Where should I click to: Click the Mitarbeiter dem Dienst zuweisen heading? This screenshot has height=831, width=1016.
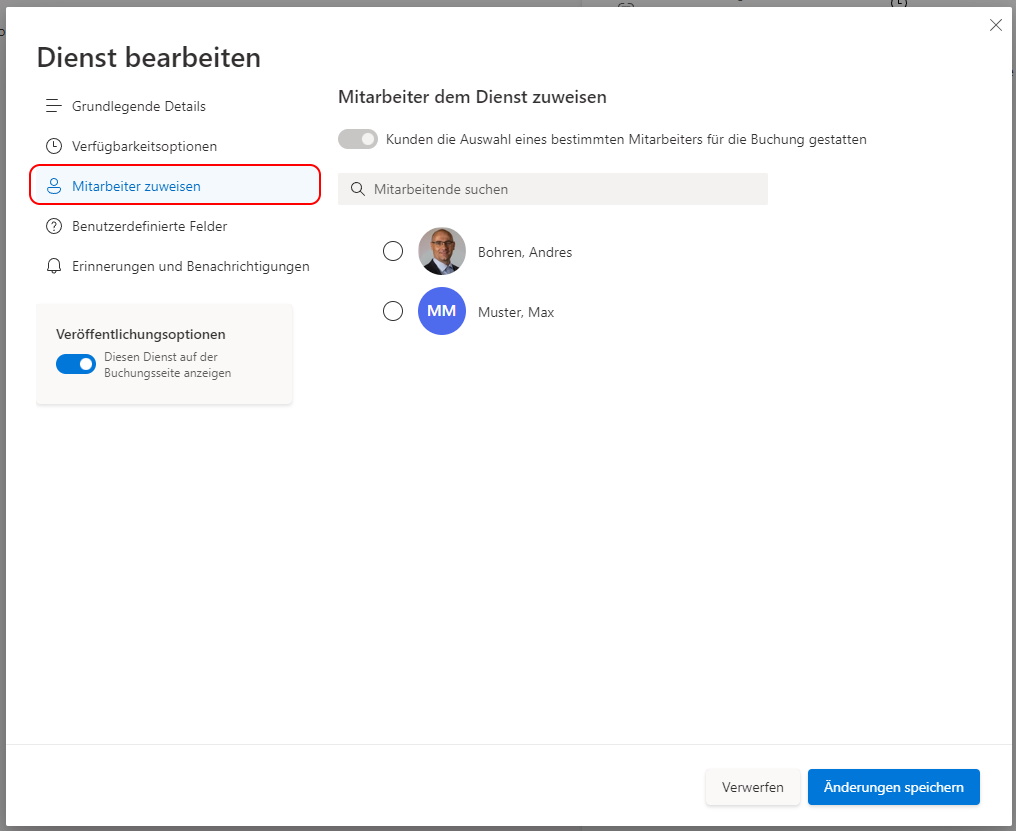tap(472, 97)
